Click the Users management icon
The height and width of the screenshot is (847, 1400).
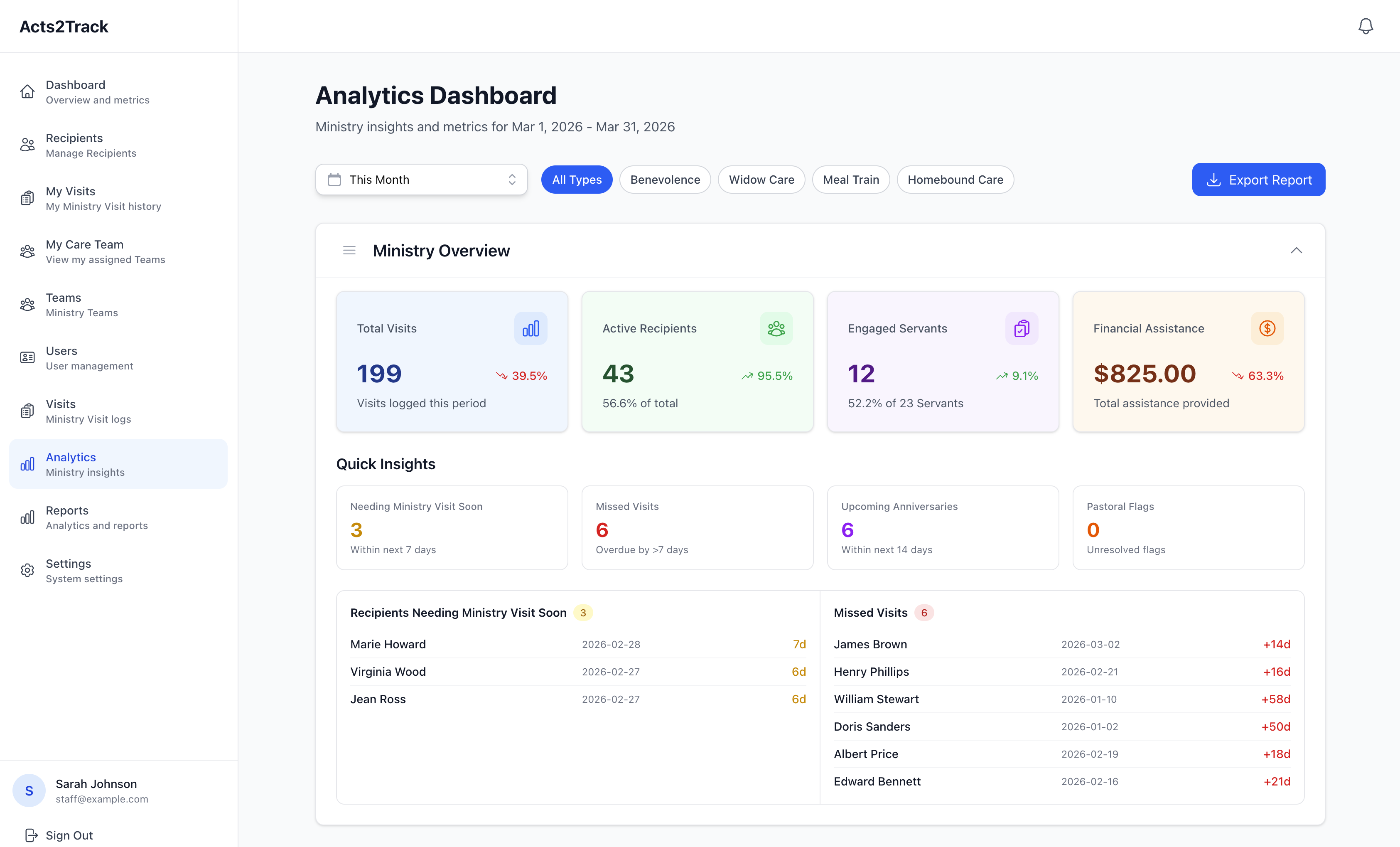tap(28, 357)
